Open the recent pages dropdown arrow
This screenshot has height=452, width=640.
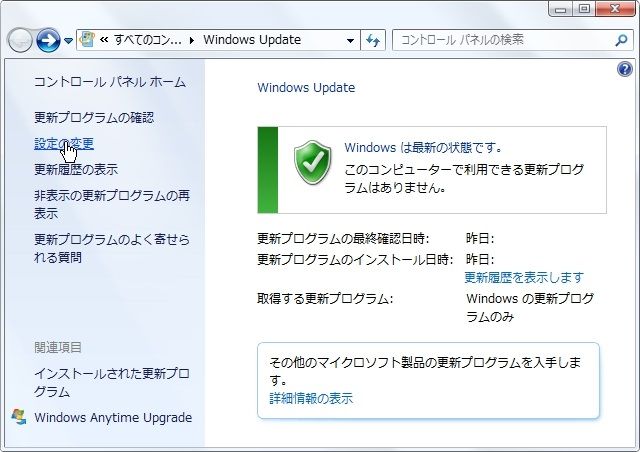pos(69,40)
